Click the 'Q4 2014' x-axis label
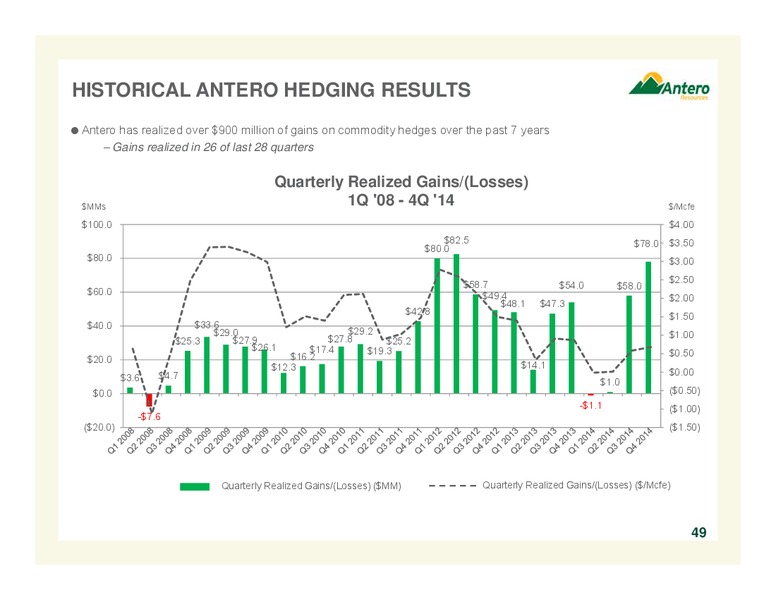Screen dimensions: 776x600 [x=640, y=440]
